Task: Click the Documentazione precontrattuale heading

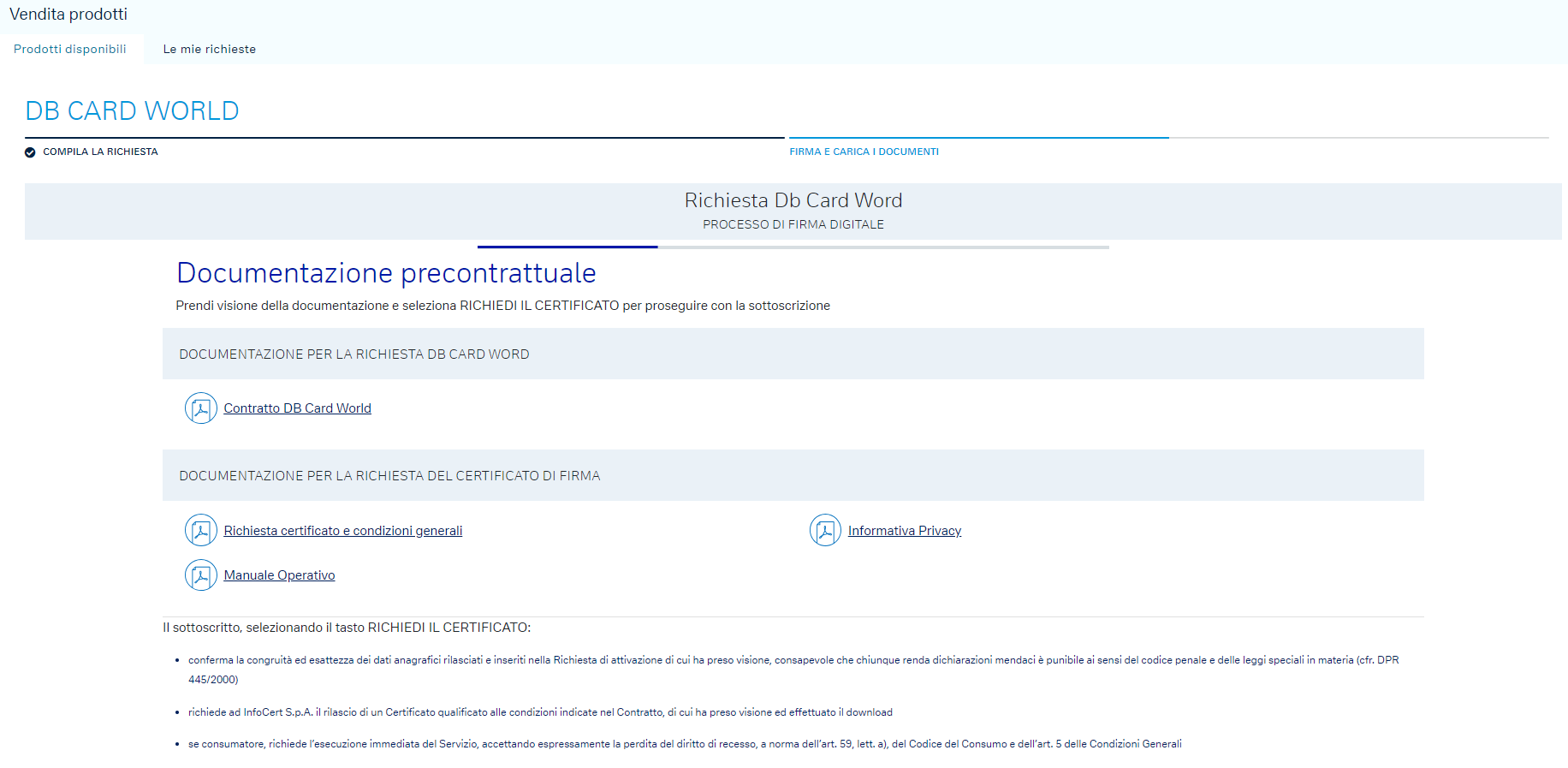Action: [386, 273]
